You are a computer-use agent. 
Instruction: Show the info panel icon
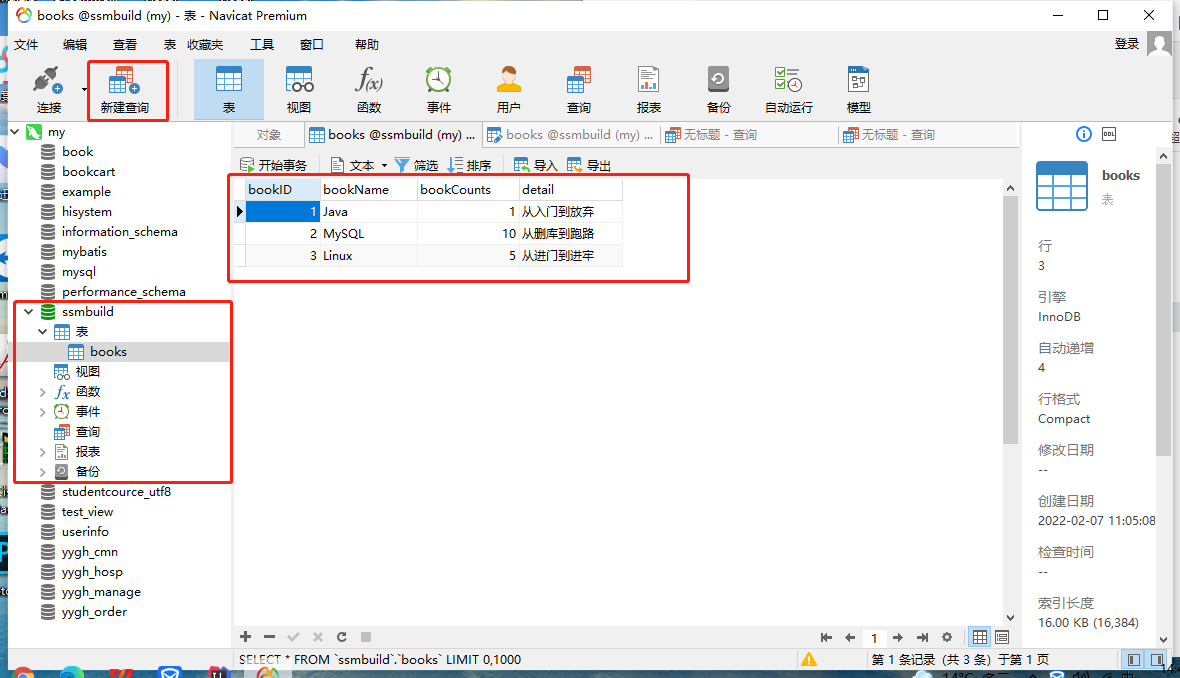coord(1084,134)
